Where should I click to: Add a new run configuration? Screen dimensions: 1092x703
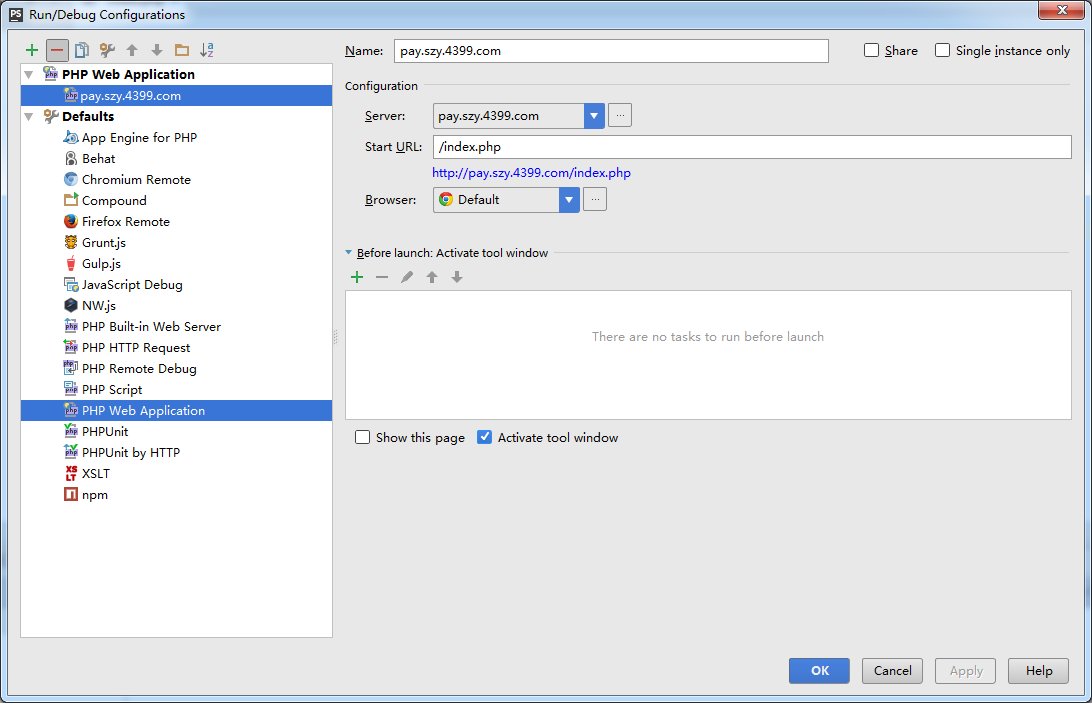32,50
